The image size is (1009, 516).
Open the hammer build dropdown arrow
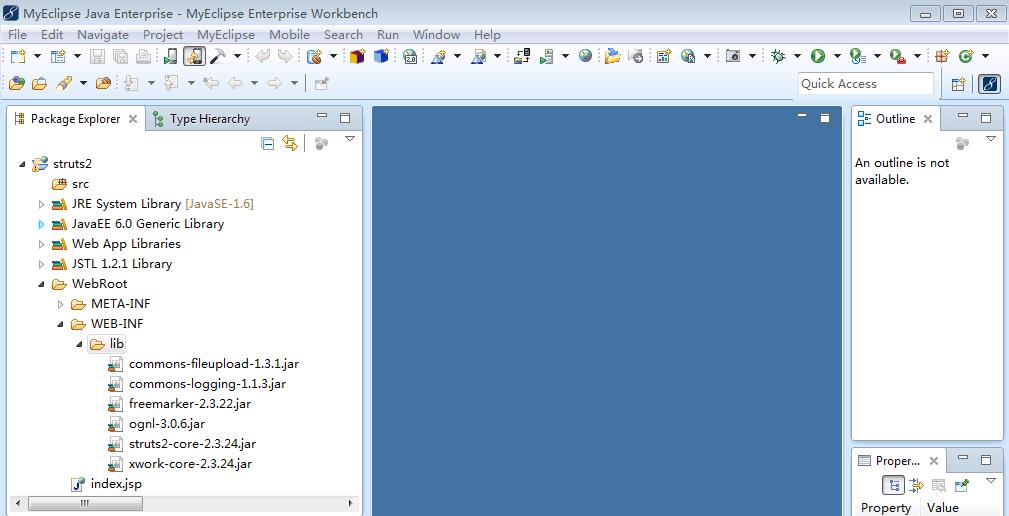point(237,57)
